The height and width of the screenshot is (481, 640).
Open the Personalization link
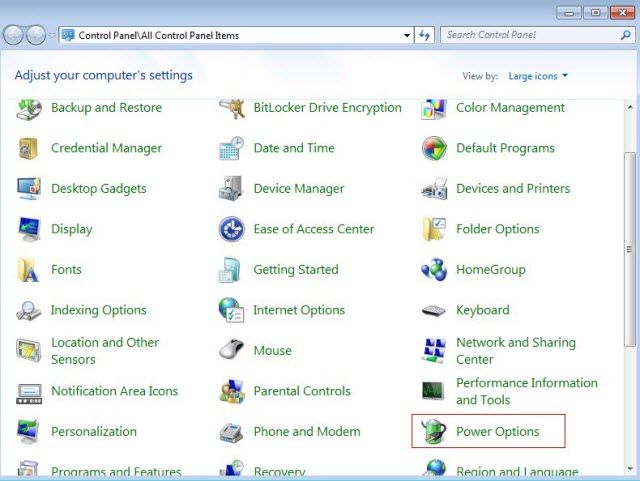[94, 432]
